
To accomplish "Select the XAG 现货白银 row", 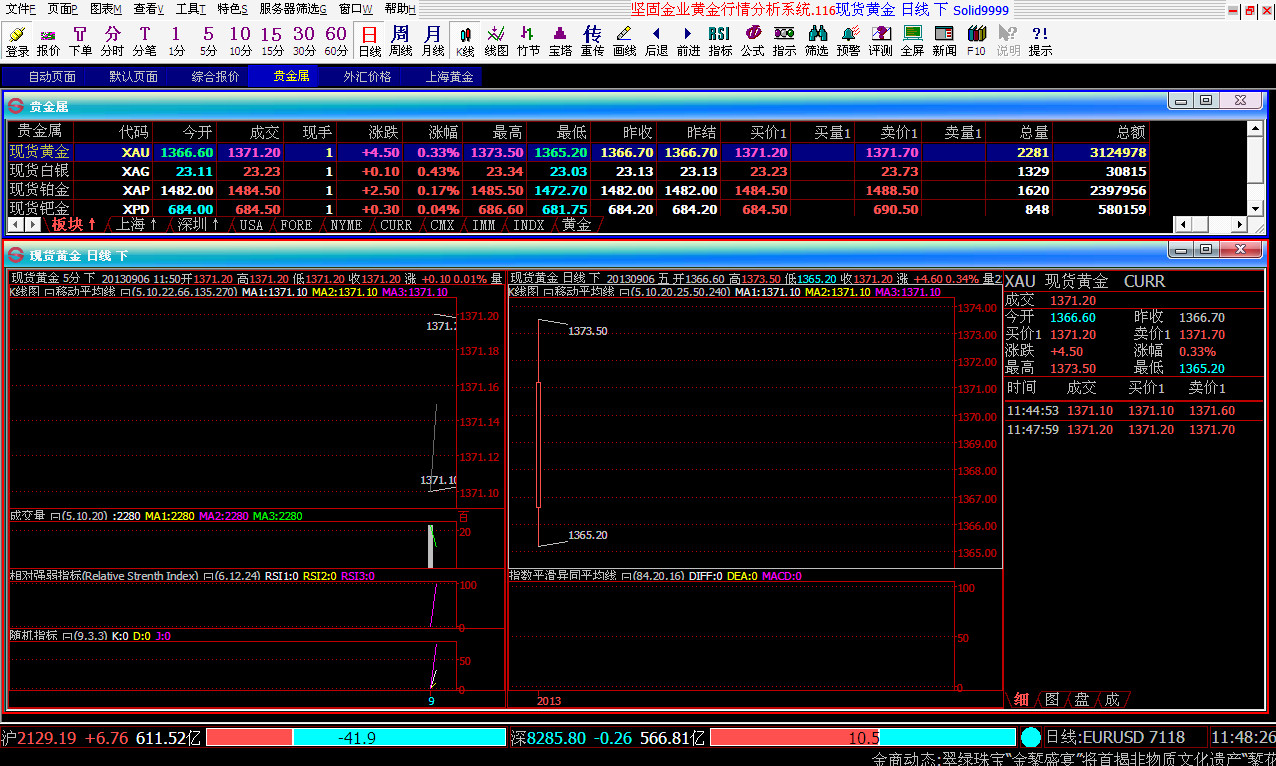I will [578, 172].
